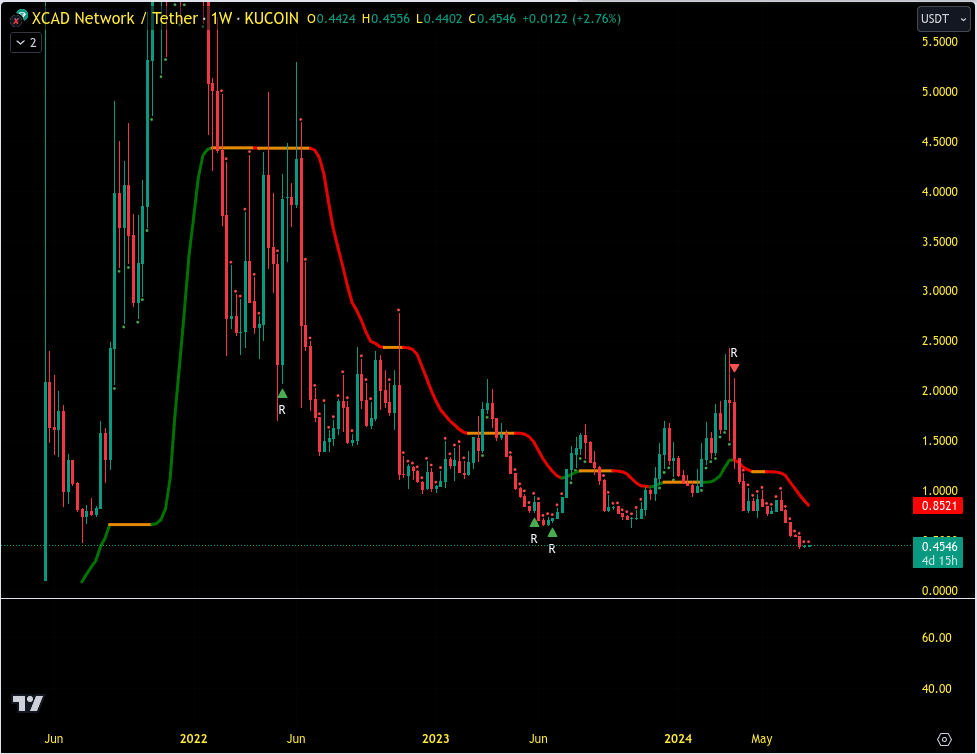The height and width of the screenshot is (754, 977).
Task: Select the red 0.8521 indicator price label
Action: click(938, 505)
